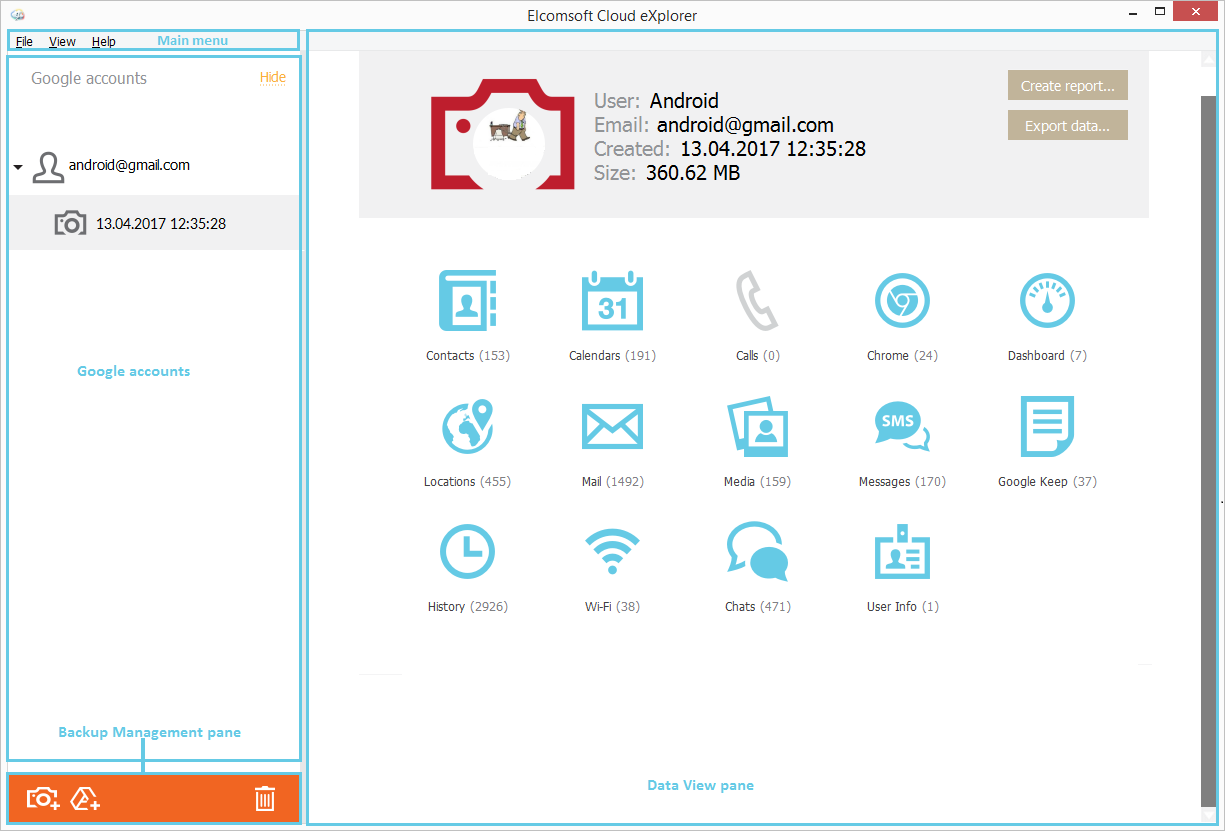View the History category
1225x831 pixels.
468,552
